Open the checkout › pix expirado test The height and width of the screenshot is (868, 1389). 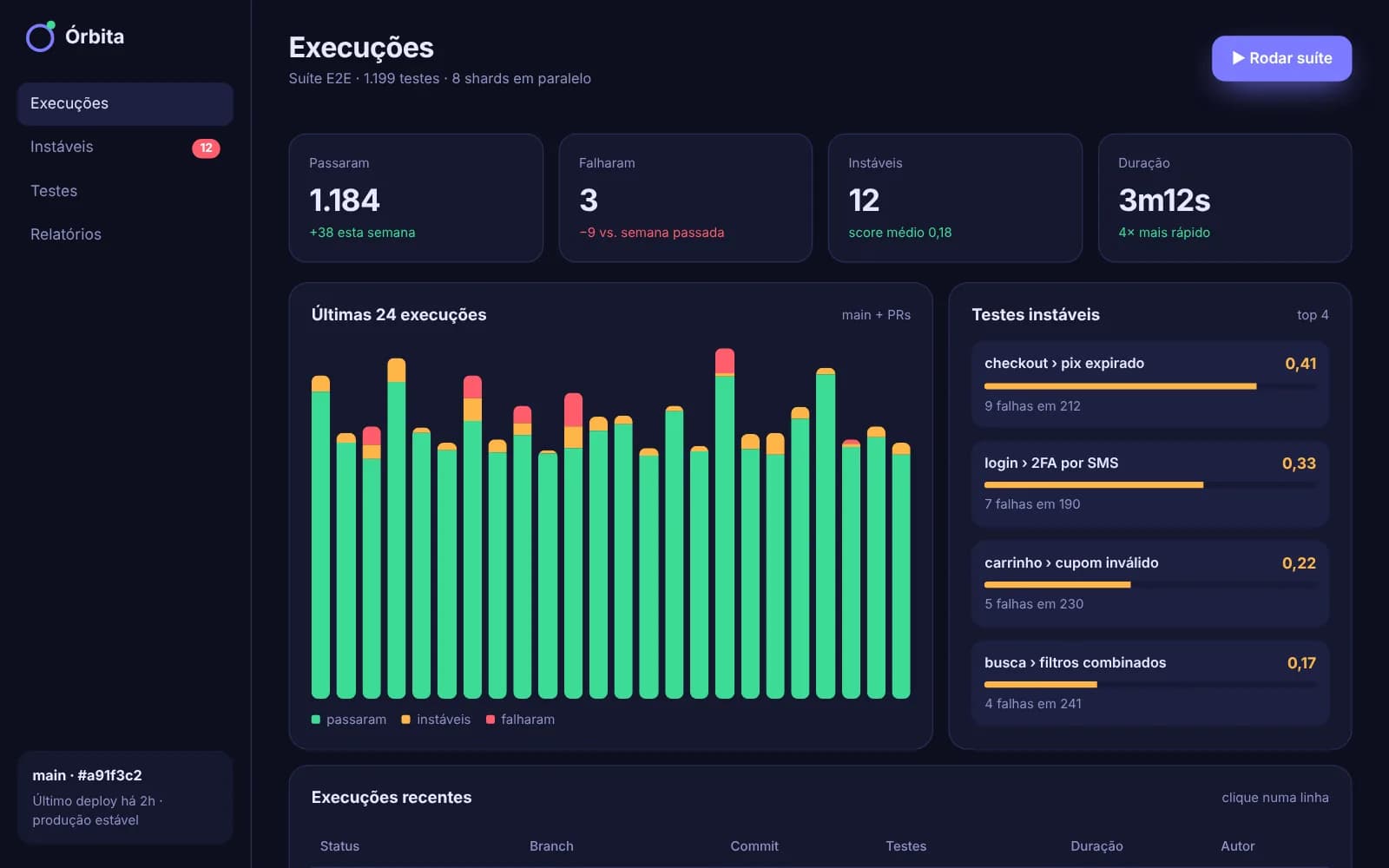[x=1150, y=384]
